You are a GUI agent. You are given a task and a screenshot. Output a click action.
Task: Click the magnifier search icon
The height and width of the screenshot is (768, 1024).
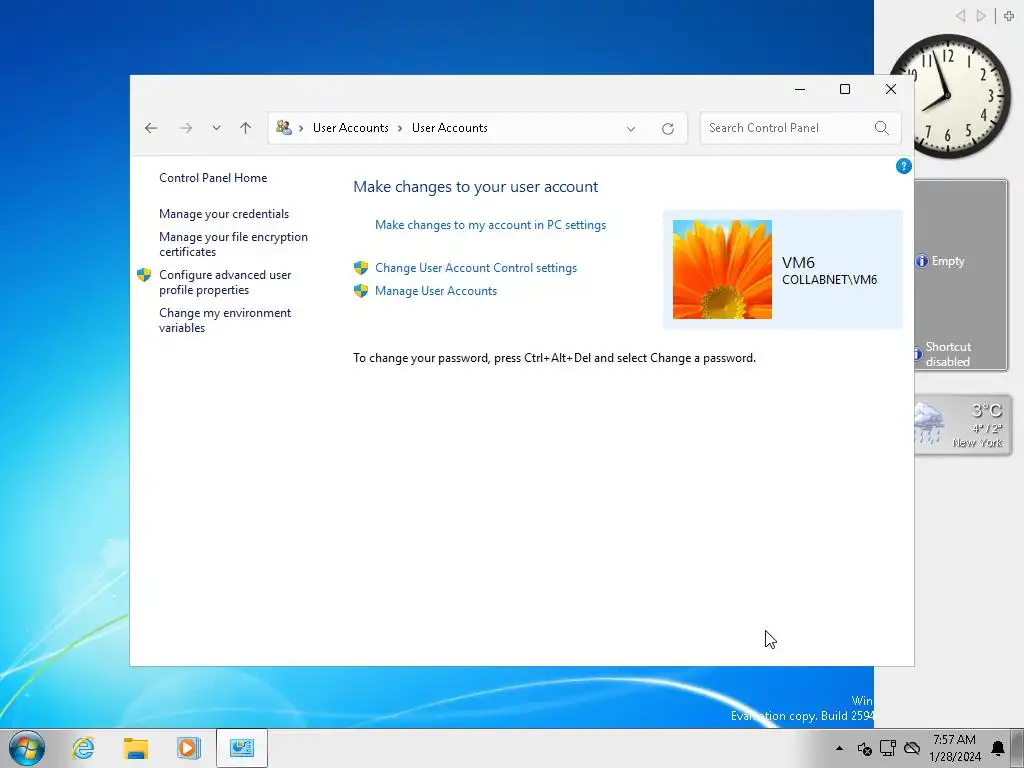[x=882, y=128]
